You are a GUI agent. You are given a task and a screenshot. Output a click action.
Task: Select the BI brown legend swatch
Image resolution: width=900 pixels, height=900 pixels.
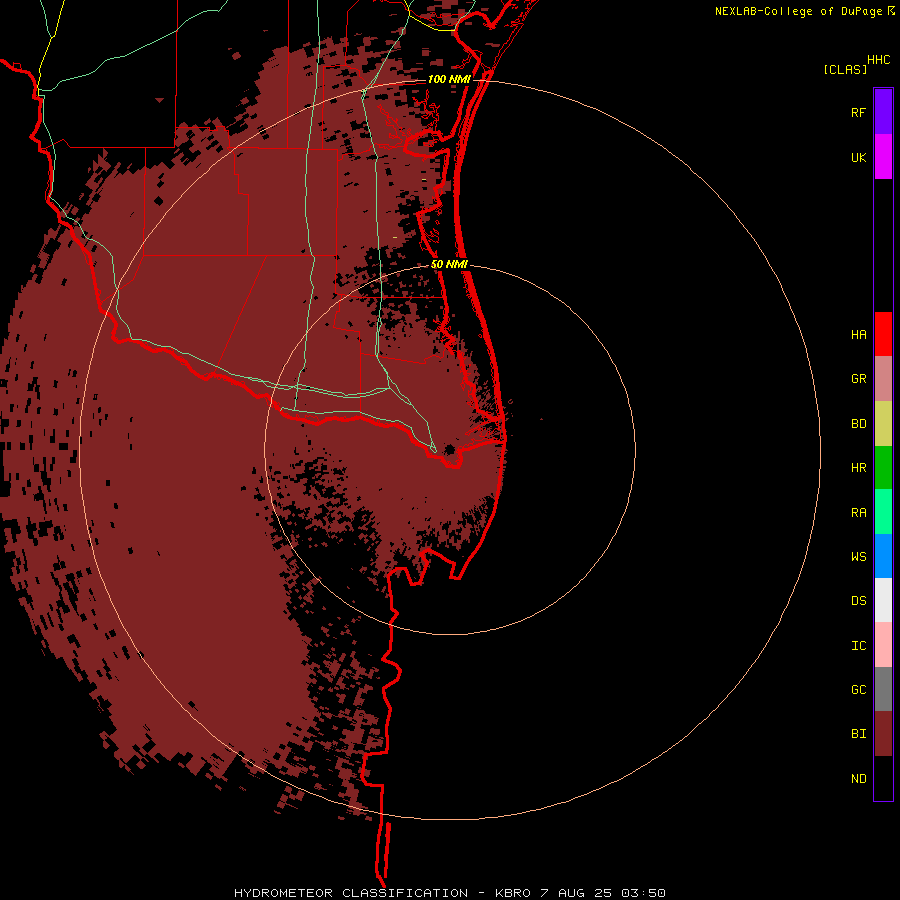883,734
